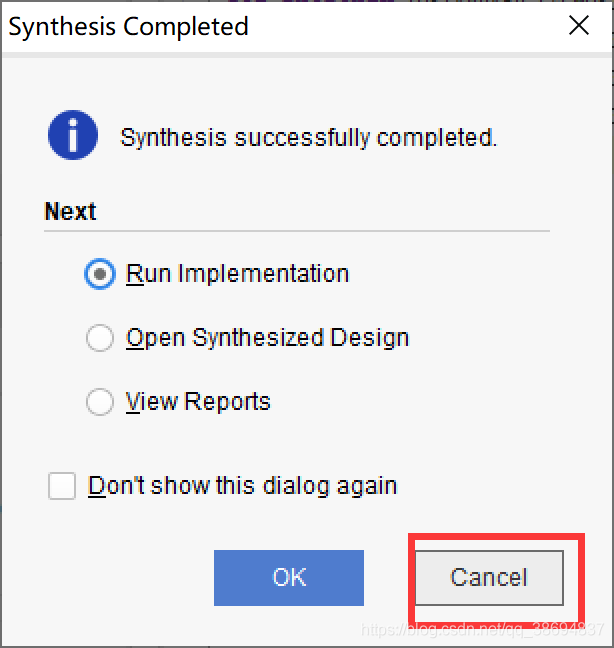Pick the View Reports radio button
Screen dimensions: 614x648
pos(100,402)
